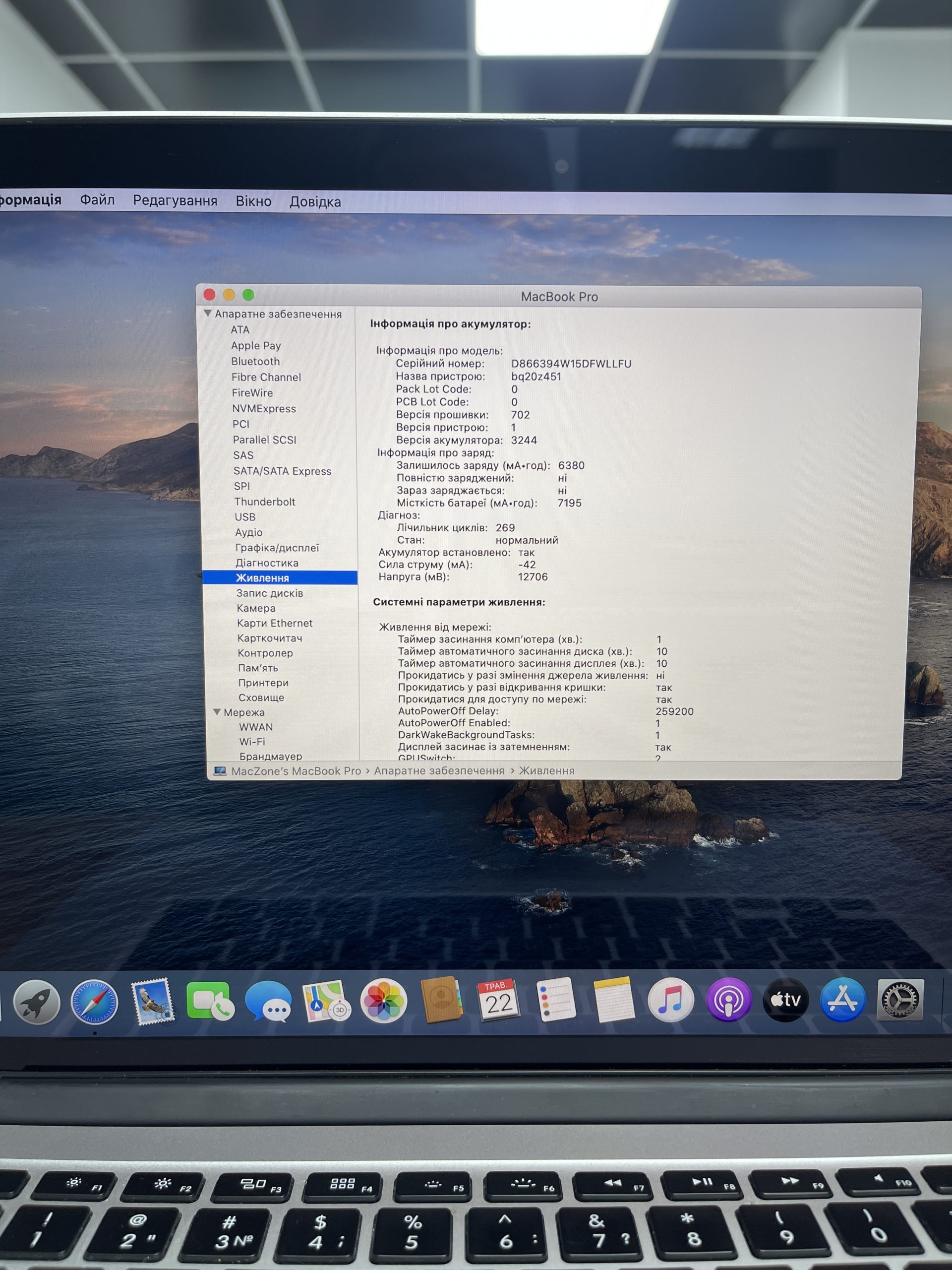Select Thunderbolt in the sidebar
952x1270 pixels.
click(265, 501)
